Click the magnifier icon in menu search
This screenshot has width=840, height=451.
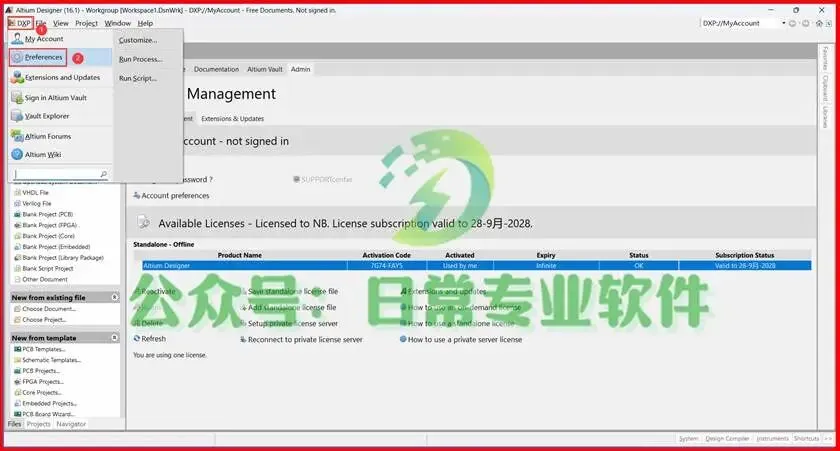(103, 174)
